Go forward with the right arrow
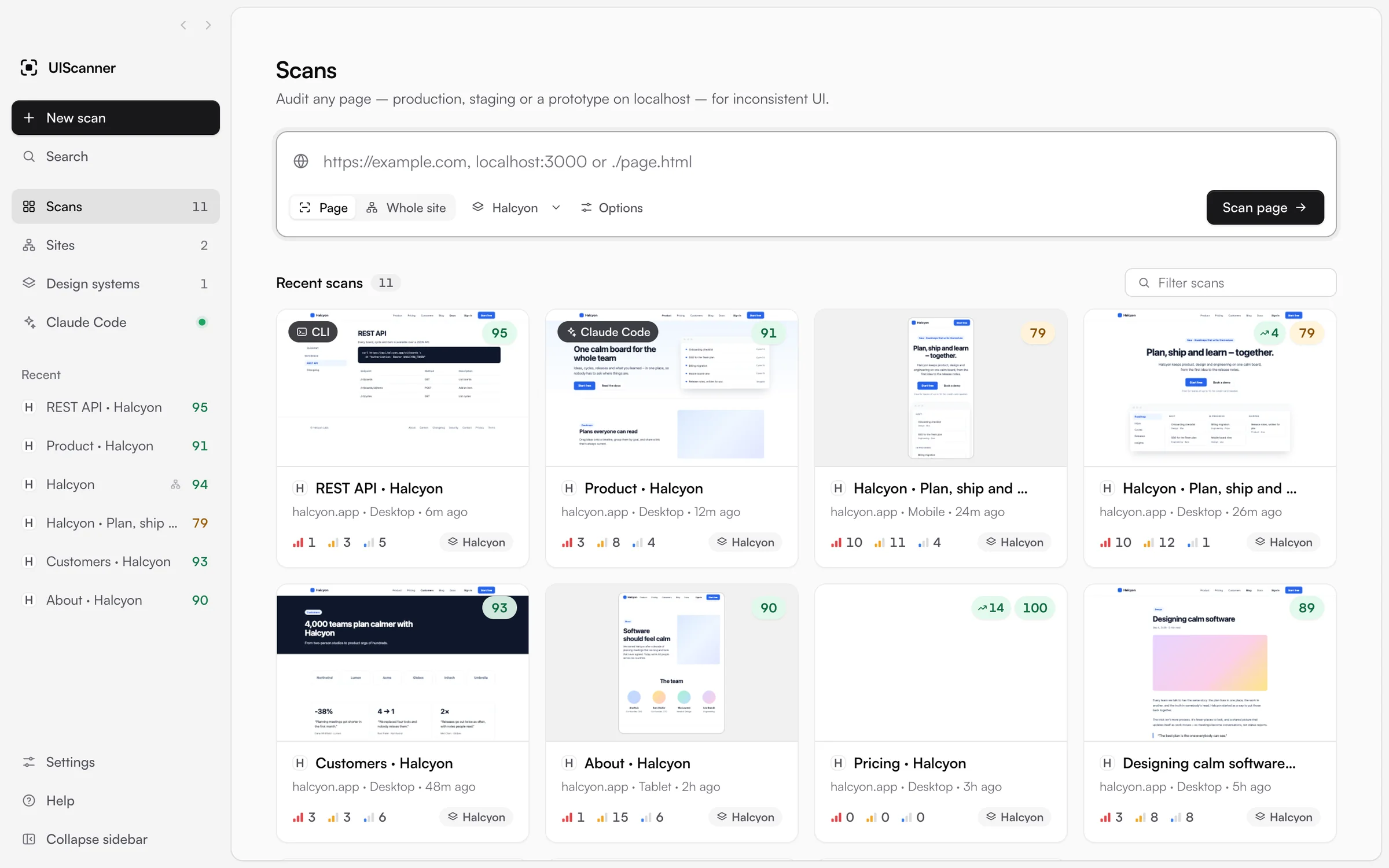Viewport: 1389px width, 868px height. 208,25
